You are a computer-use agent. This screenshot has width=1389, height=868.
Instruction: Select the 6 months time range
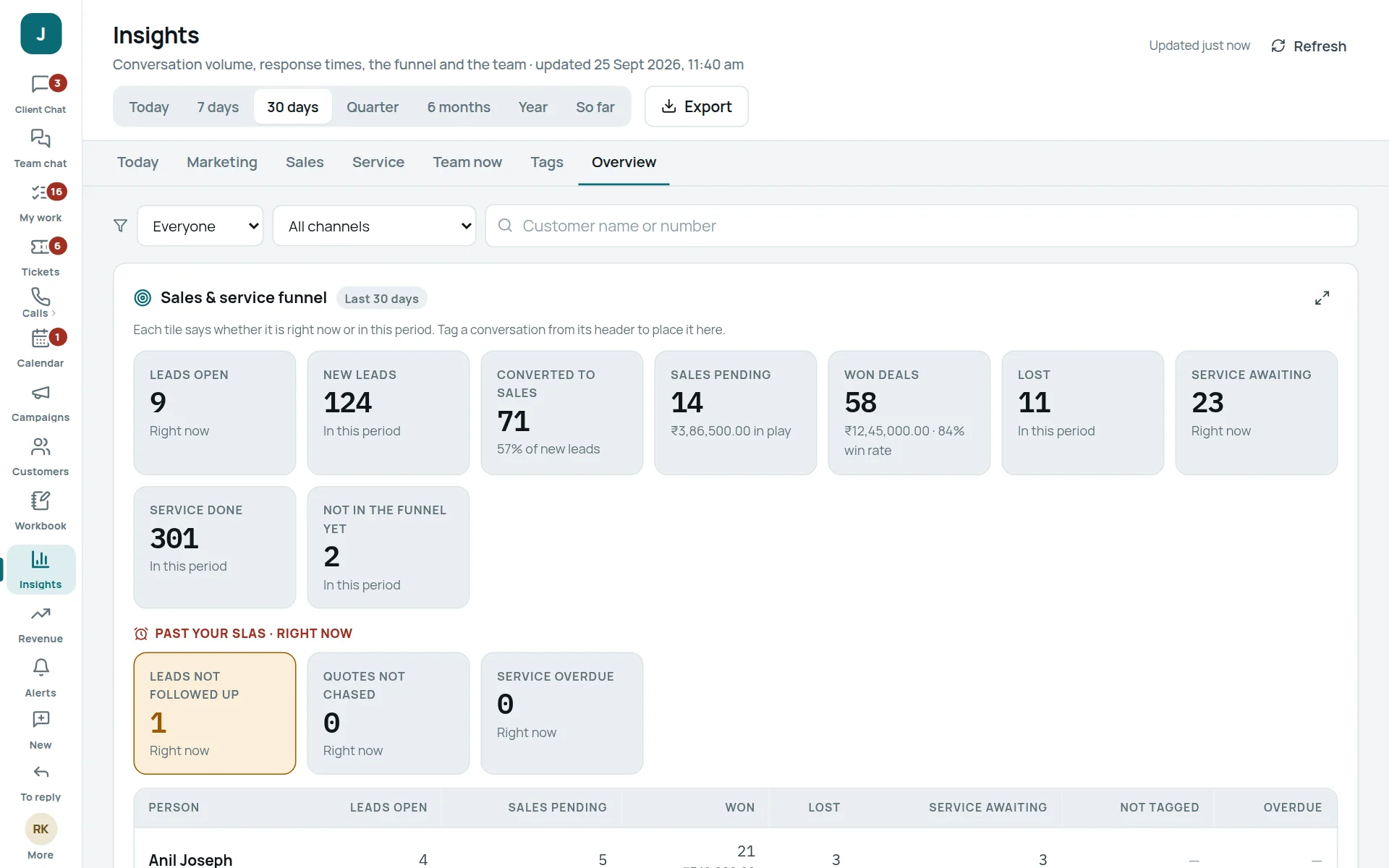coord(459,107)
